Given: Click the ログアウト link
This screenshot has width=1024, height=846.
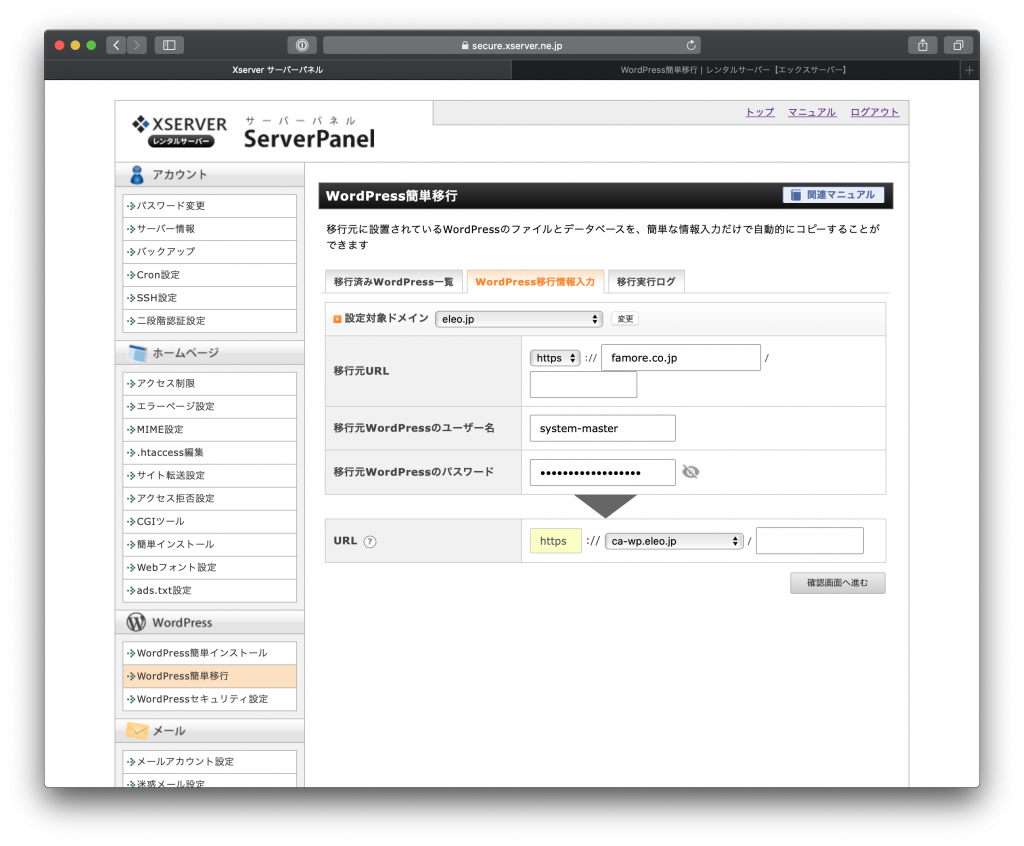Looking at the screenshot, I should [874, 112].
